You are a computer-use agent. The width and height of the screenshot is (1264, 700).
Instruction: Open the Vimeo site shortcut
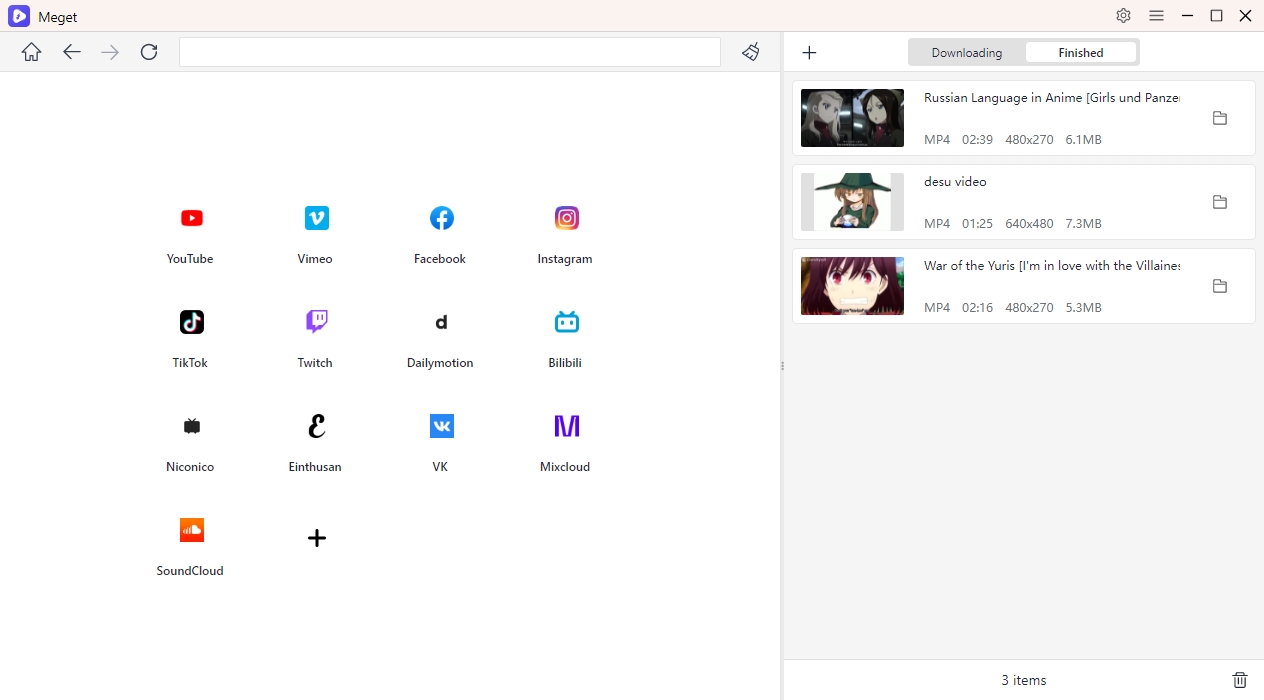coord(316,218)
